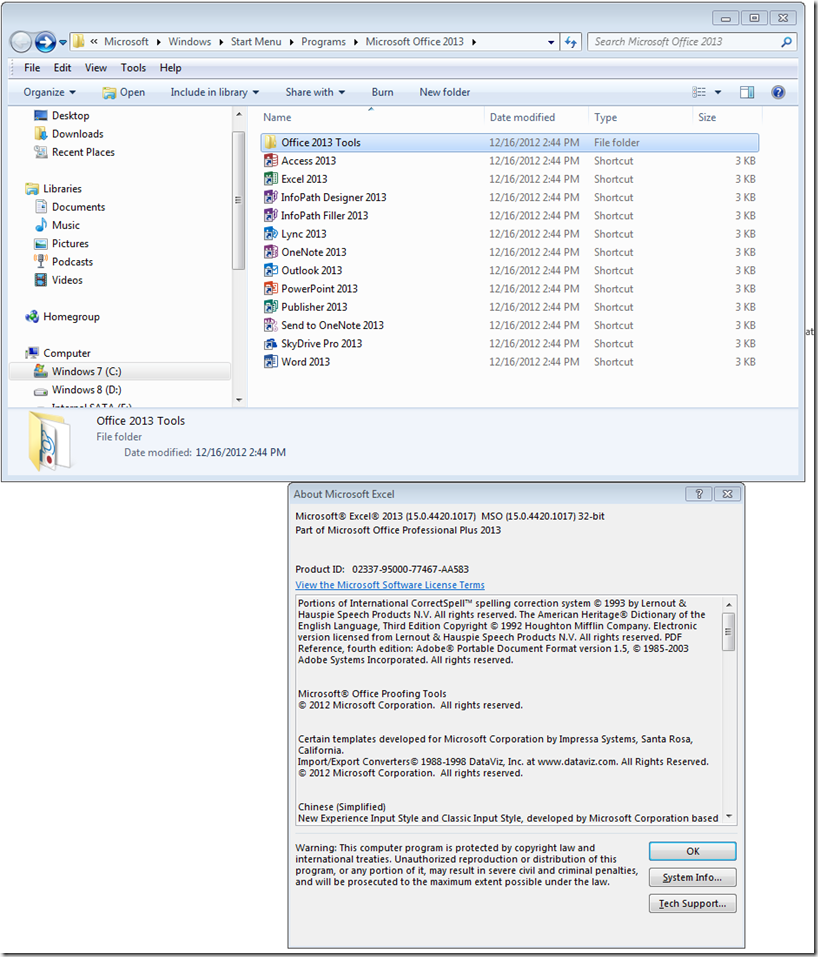Viewport: 818px width, 957px height.
Task: Expand the arrow after Programs breadcrumb
Action: pyautogui.click(x=356, y=42)
